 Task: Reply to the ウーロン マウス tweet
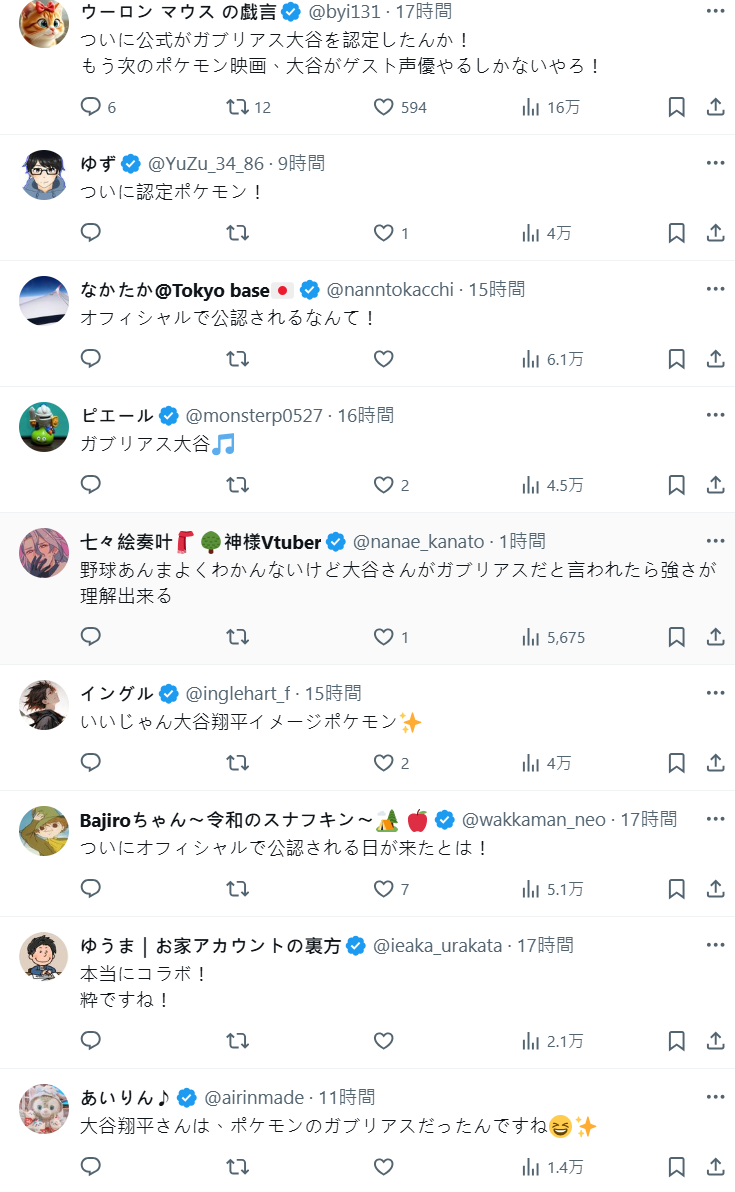[x=91, y=107]
